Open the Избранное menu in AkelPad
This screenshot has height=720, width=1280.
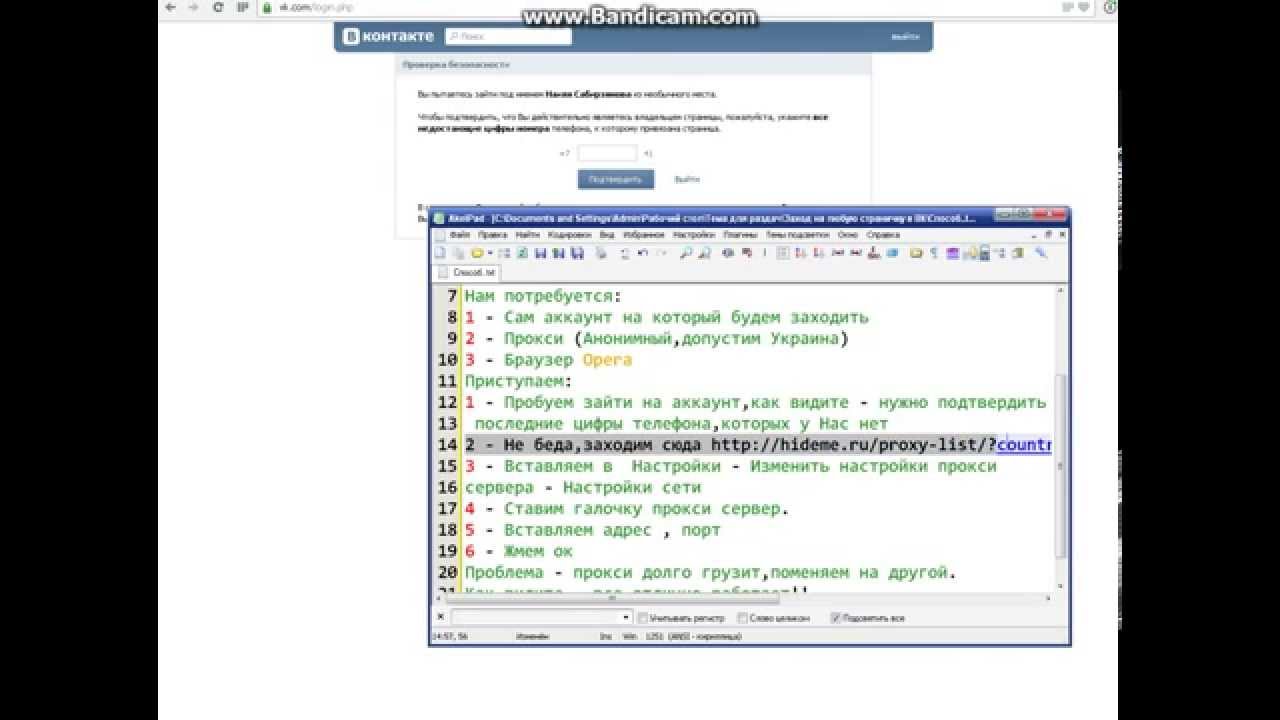point(643,235)
